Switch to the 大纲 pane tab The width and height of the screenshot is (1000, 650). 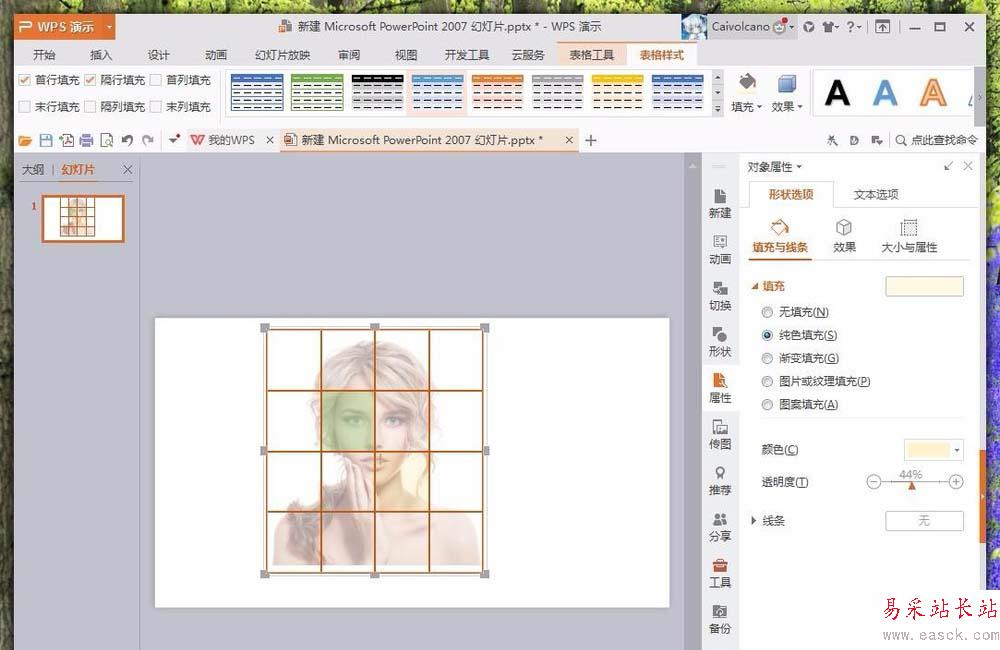pyautogui.click(x=33, y=170)
